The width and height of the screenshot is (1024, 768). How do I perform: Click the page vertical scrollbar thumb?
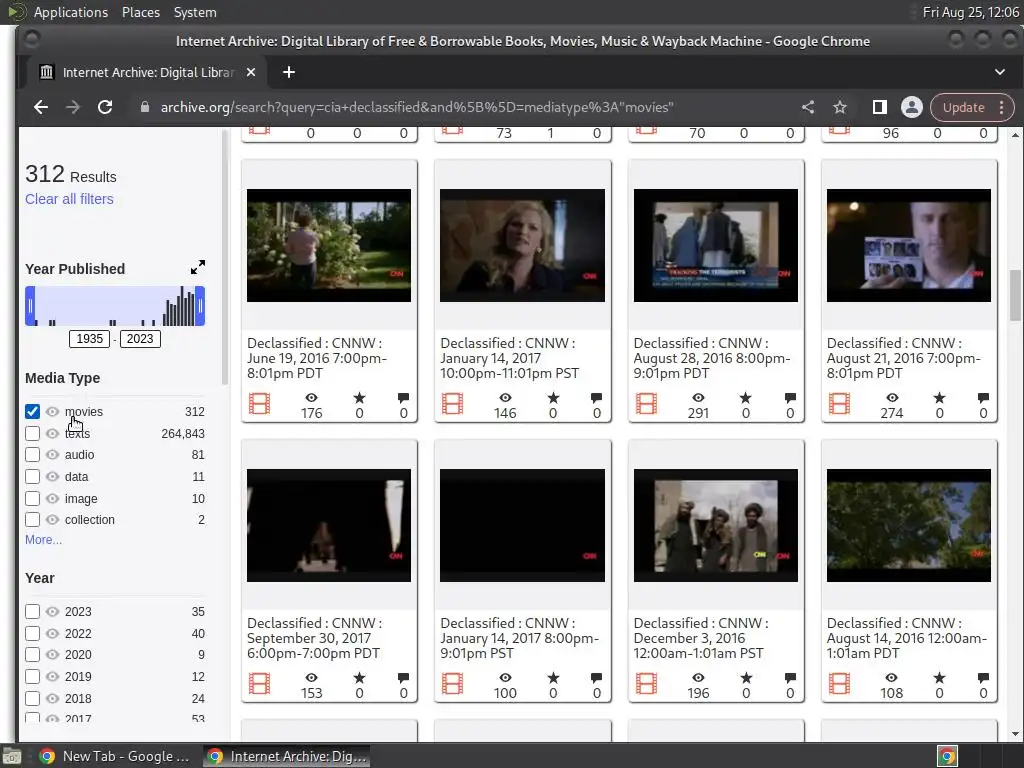point(1015,295)
